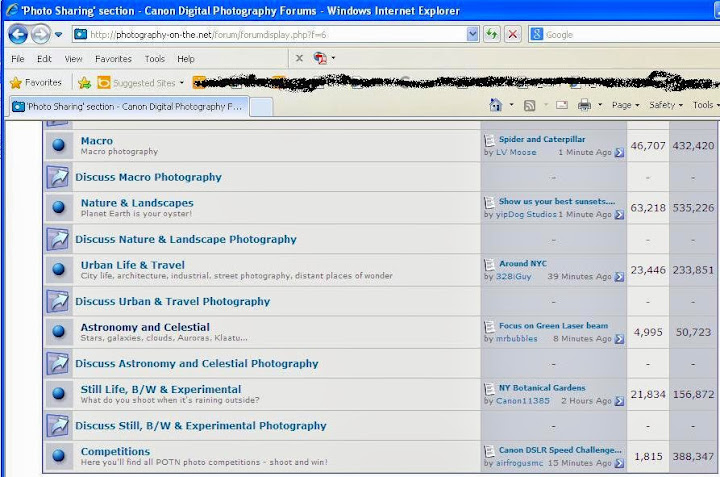Click redirect arrow icon beside Discuss Urban & Travel

point(58,302)
